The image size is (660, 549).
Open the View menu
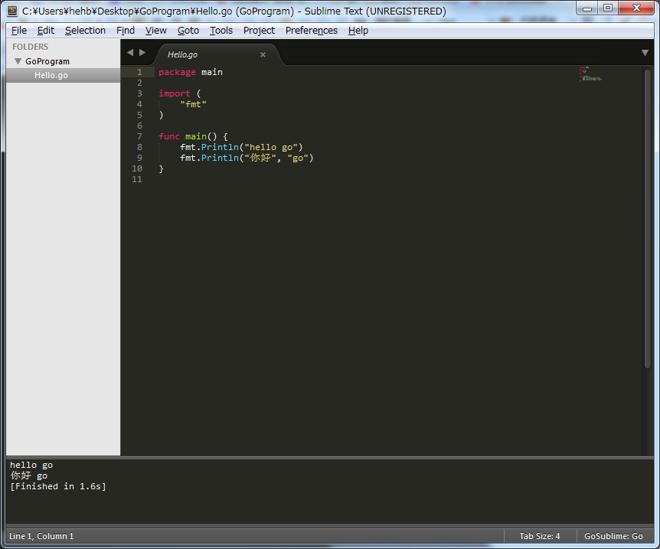coord(156,30)
